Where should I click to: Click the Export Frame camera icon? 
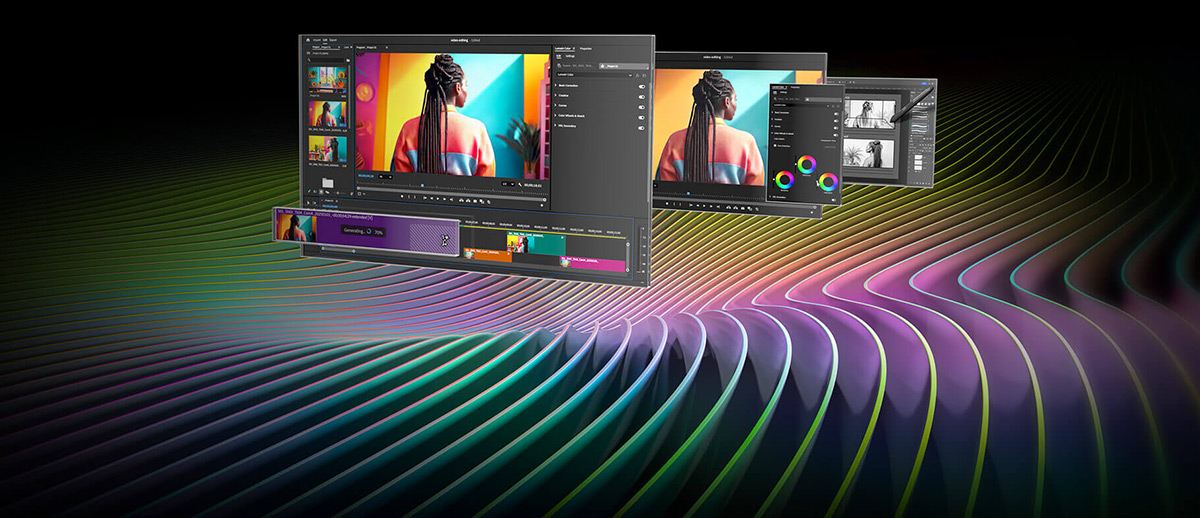tap(475, 200)
